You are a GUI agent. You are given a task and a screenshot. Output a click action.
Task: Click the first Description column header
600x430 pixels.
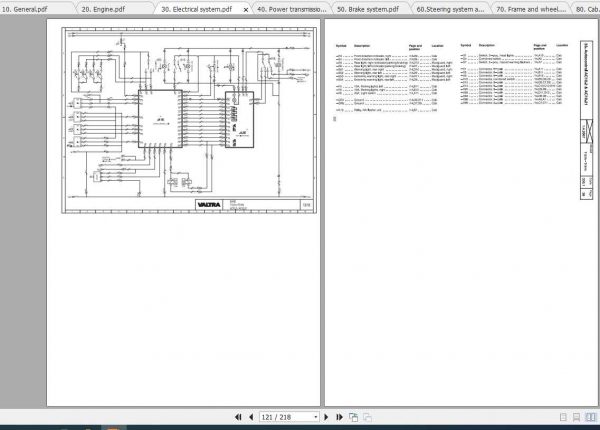(x=362, y=46)
